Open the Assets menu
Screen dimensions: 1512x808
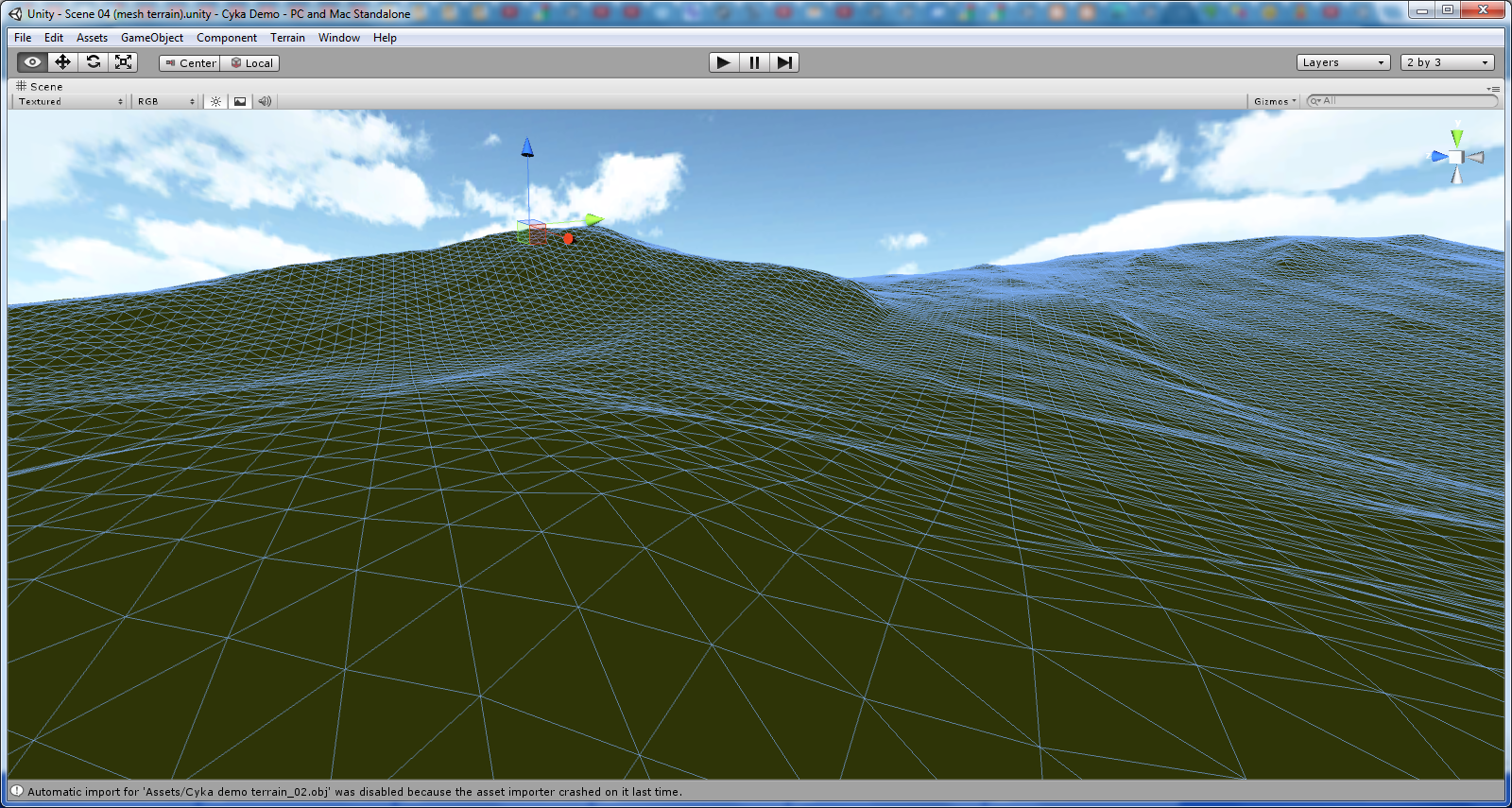[92, 38]
